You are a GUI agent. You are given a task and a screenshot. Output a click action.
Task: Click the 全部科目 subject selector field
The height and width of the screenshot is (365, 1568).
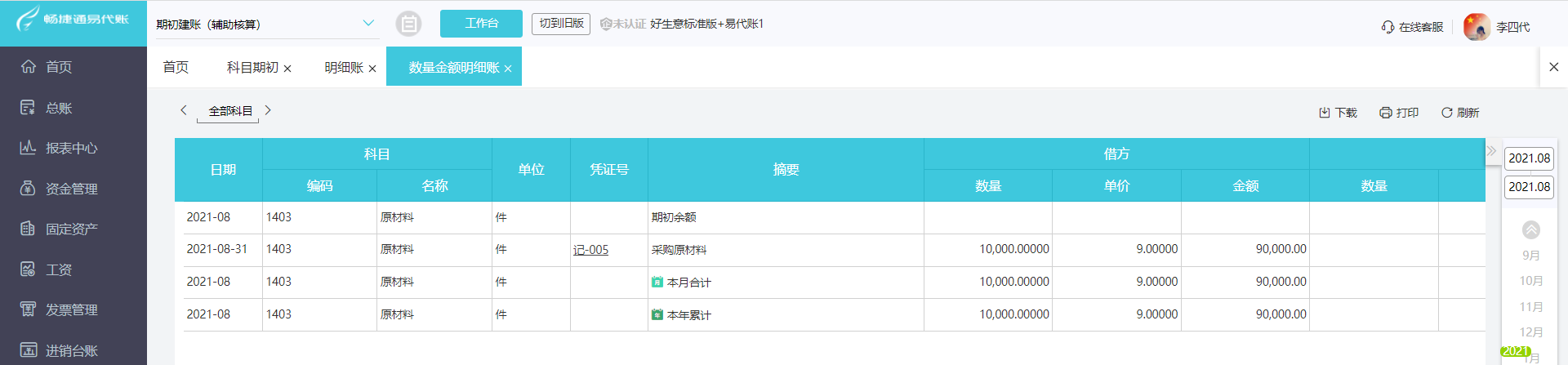click(229, 111)
